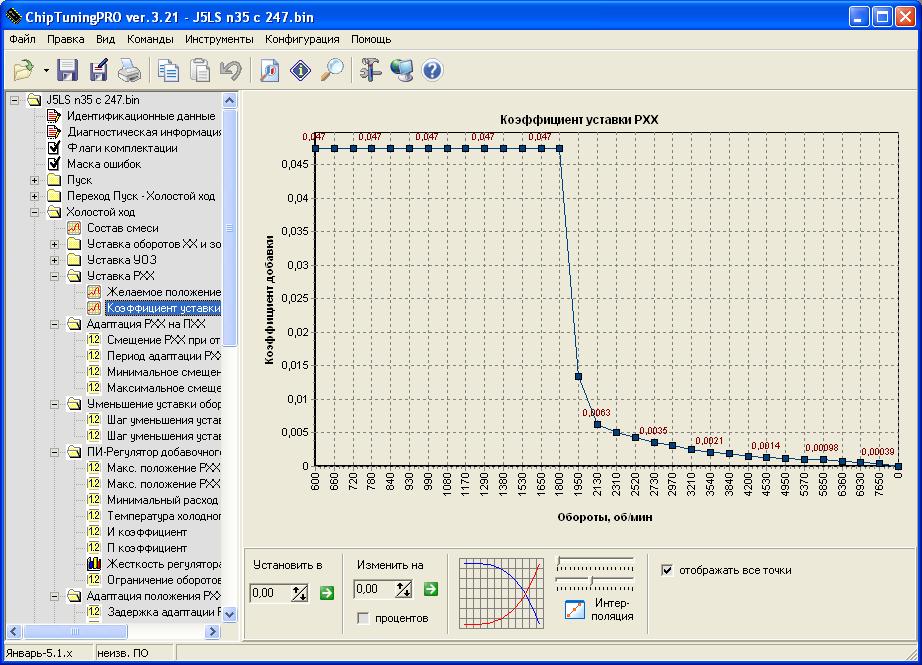The image size is (922, 665).
Task: Select Диагностическая информация in the tree
Action: tap(144, 132)
